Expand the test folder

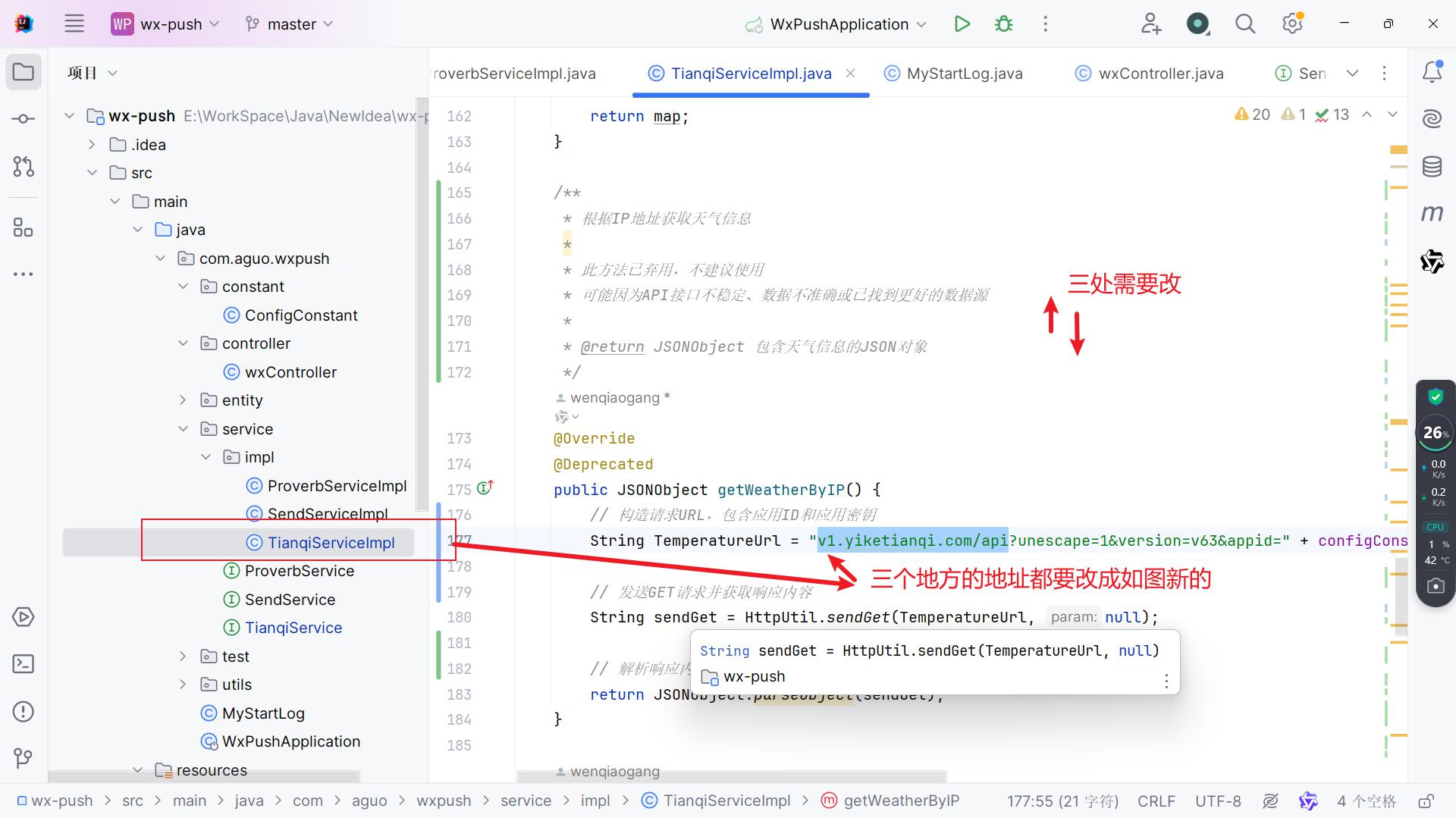(183, 657)
